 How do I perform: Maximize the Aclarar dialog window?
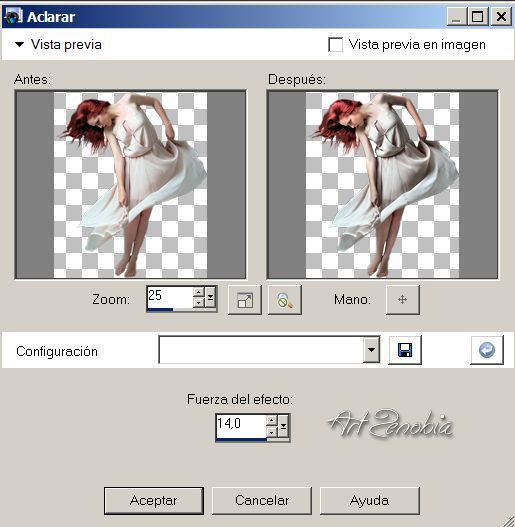[x=477, y=16]
